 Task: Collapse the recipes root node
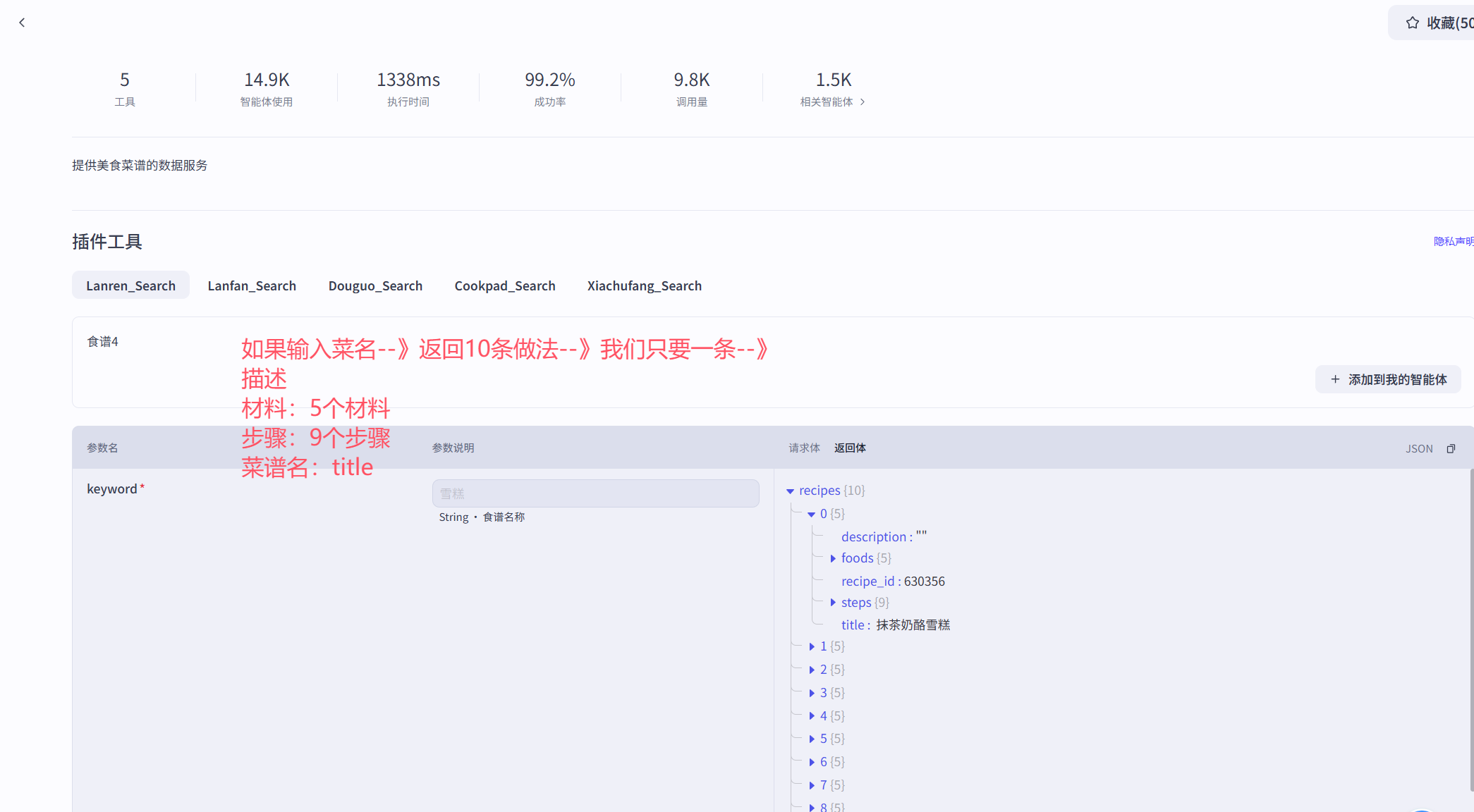tap(790, 491)
